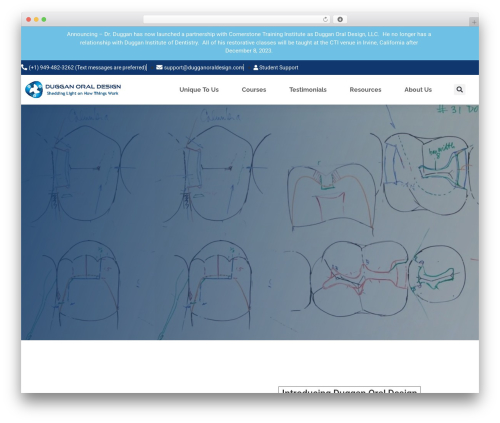Click support@dugganoraldesign.com email link

(x=204, y=68)
